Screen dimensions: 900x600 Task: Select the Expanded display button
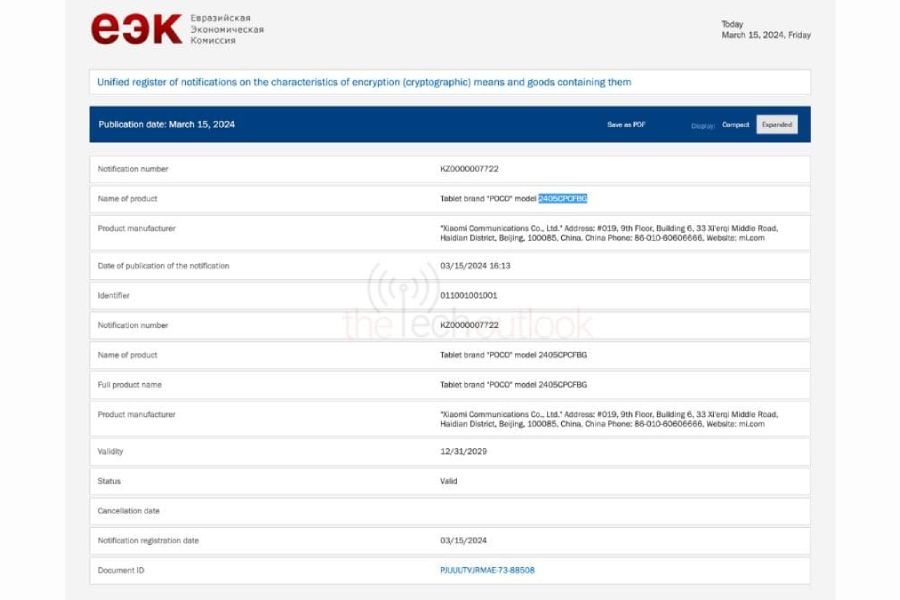coord(777,125)
